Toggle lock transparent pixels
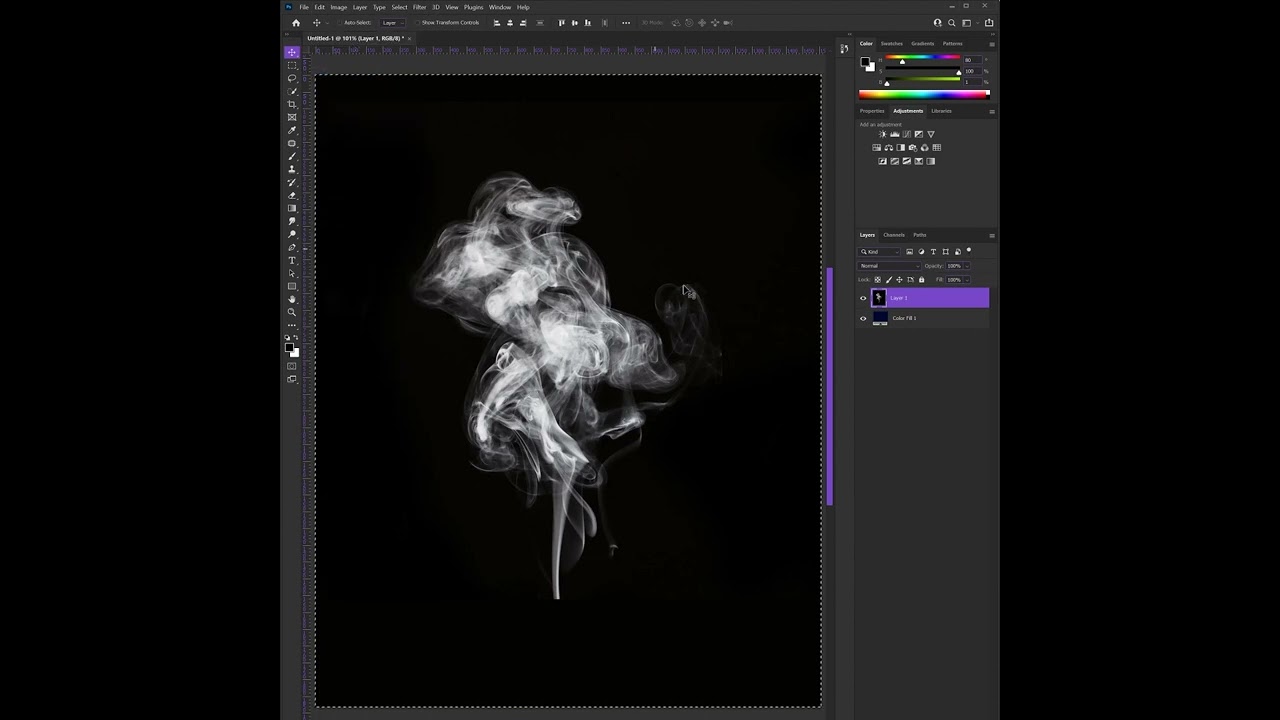Image resolution: width=1280 pixels, height=720 pixels. pos(877,280)
